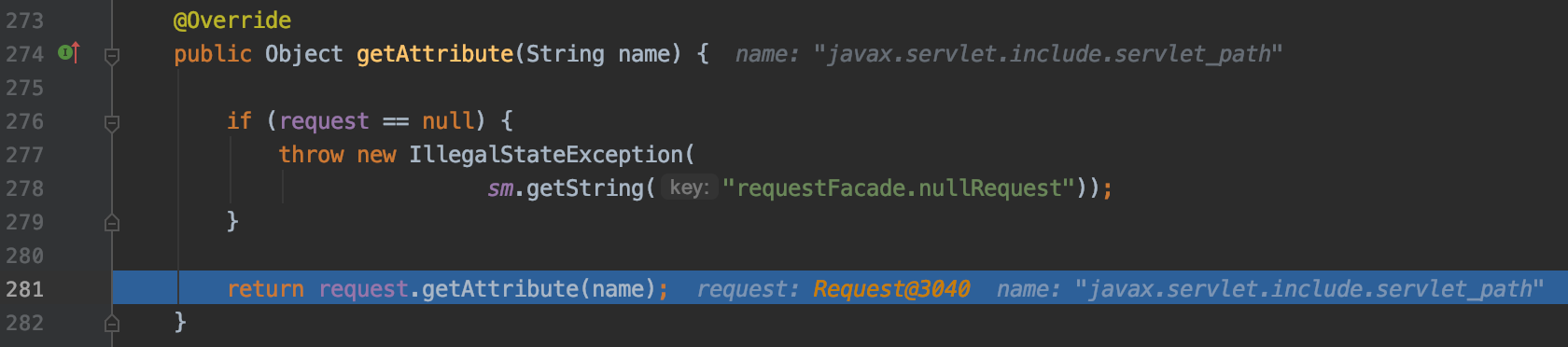Collapse the if block fold marker
1568x347 pixels.
(112, 123)
